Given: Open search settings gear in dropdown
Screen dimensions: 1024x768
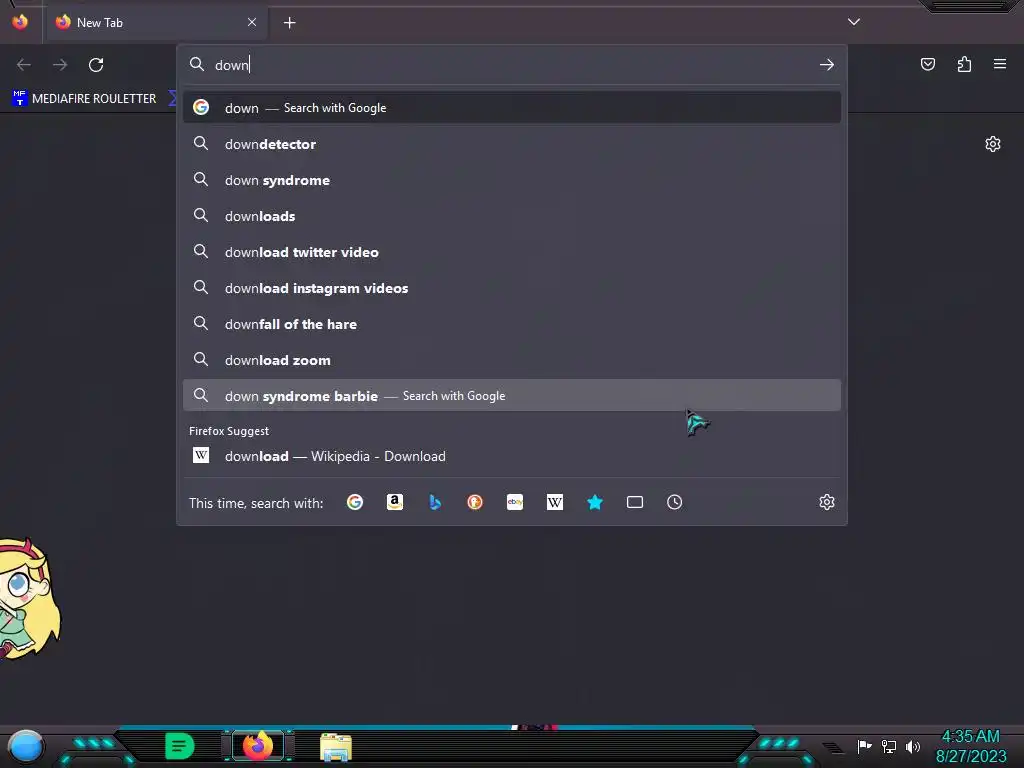Looking at the screenshot, I should (x=827, y=502).
